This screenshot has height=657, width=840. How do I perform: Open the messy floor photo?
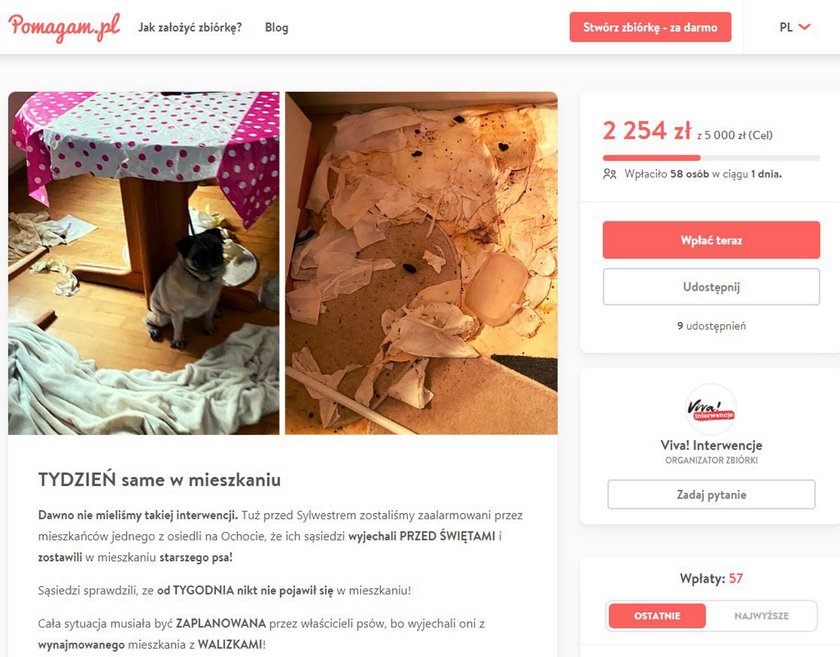[421, 263]
